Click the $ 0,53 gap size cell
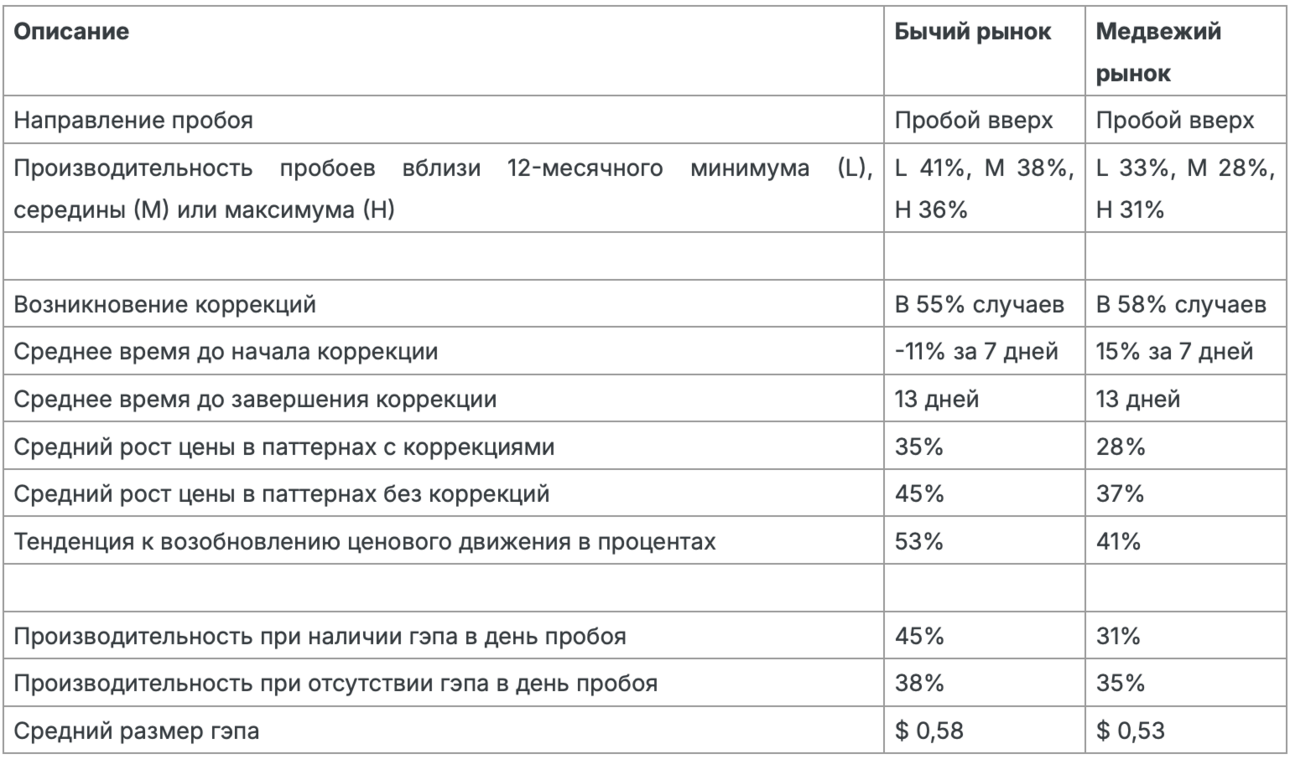Viewport: 1290px width, 759px height. (x=1128, y=730)
